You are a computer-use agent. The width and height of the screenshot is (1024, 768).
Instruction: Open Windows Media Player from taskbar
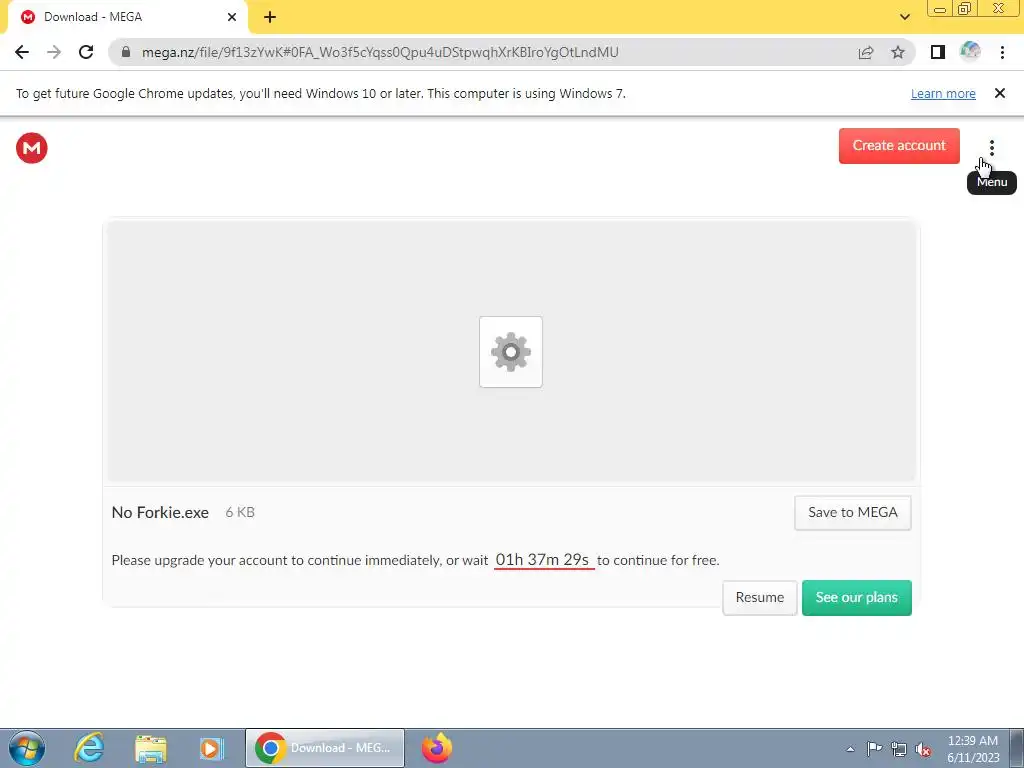pos(212,748)
